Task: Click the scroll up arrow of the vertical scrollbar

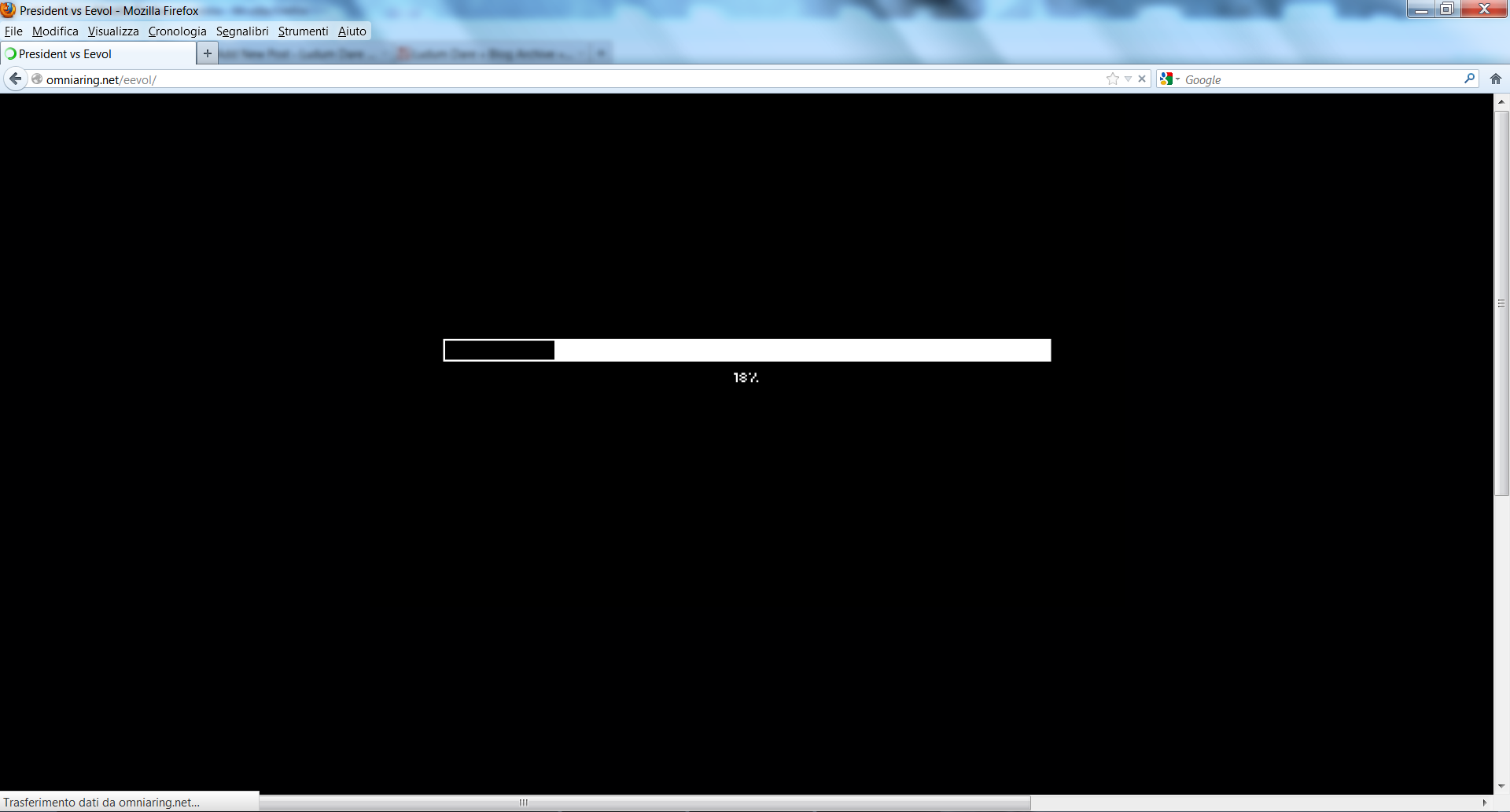Action: [1501, 101]
